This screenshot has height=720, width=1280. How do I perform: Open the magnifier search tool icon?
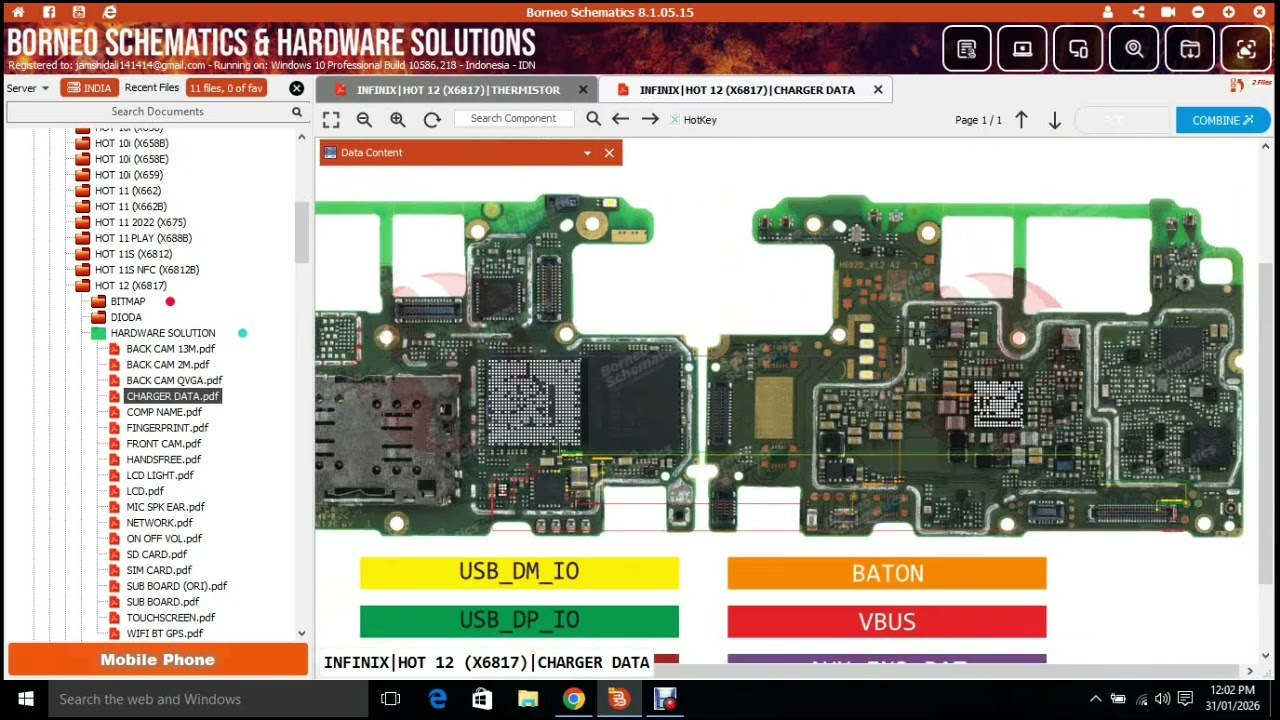point(1134,49)
